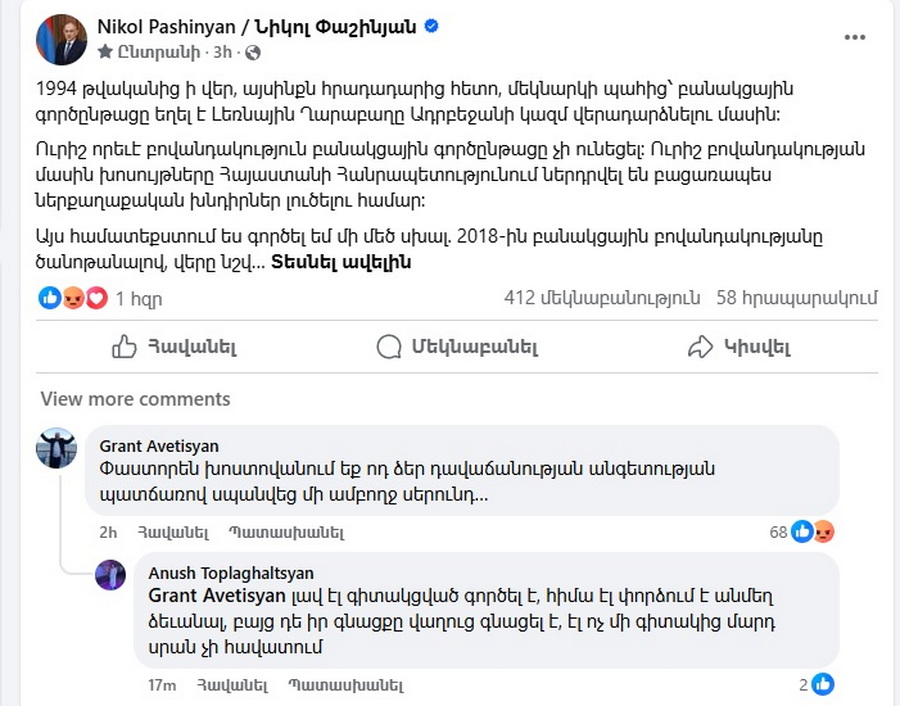Open Nikol Pashinyan's profile picture
This screenshot has width=900, height=706.
(61, 40)
